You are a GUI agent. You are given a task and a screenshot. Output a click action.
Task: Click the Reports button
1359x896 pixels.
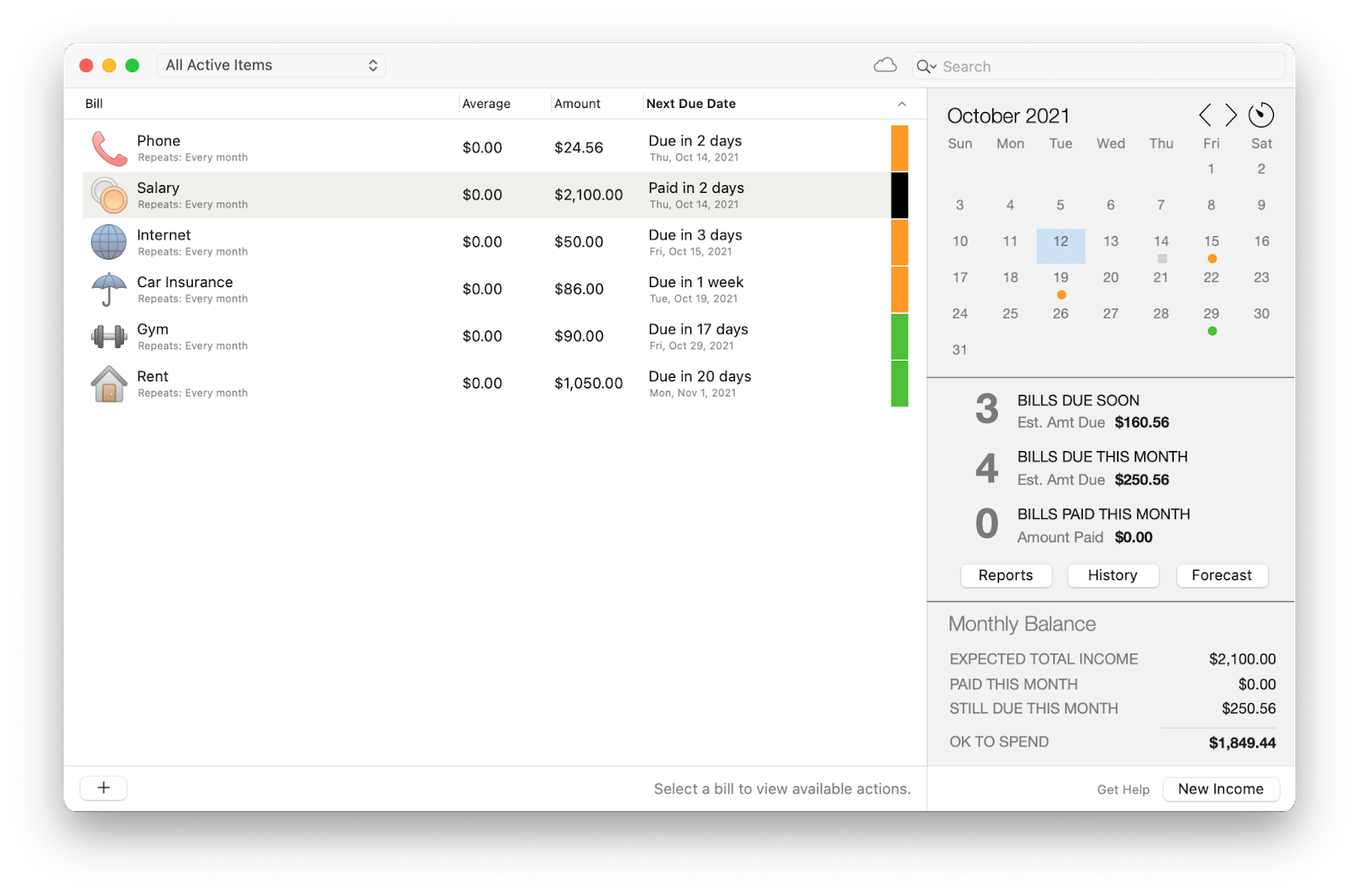(1006, 575)
